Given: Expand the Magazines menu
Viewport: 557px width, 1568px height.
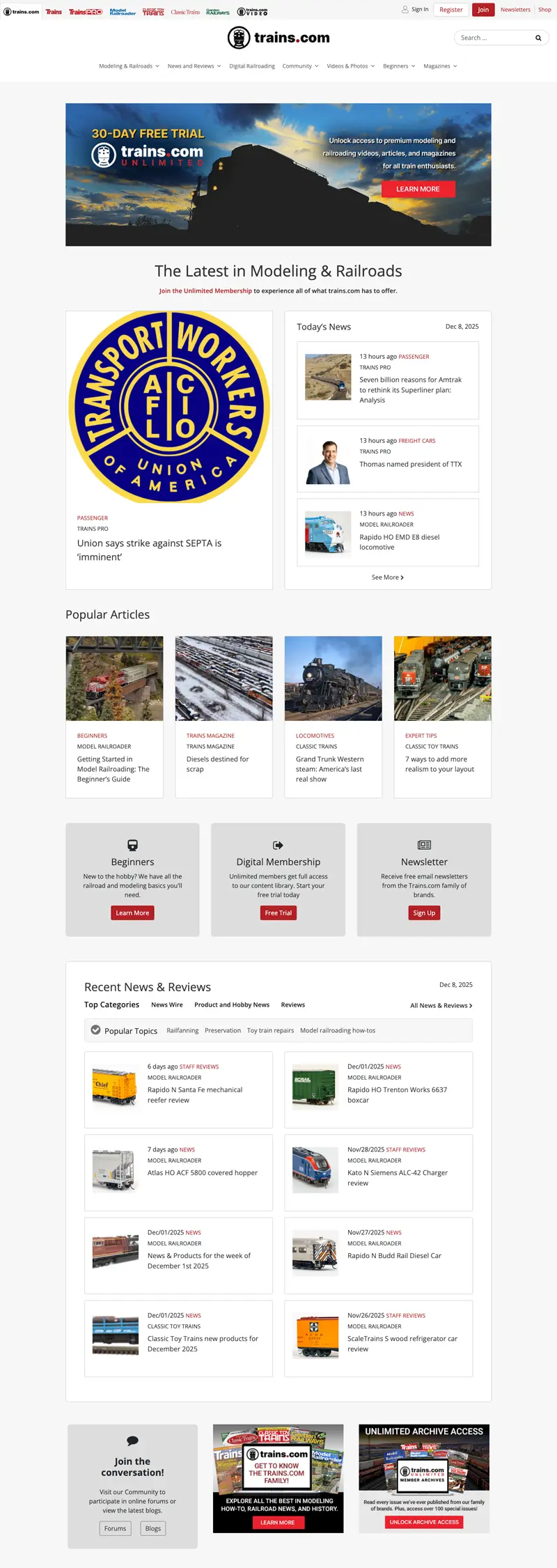Looking at the screenshot, I should tap(441, 66).
